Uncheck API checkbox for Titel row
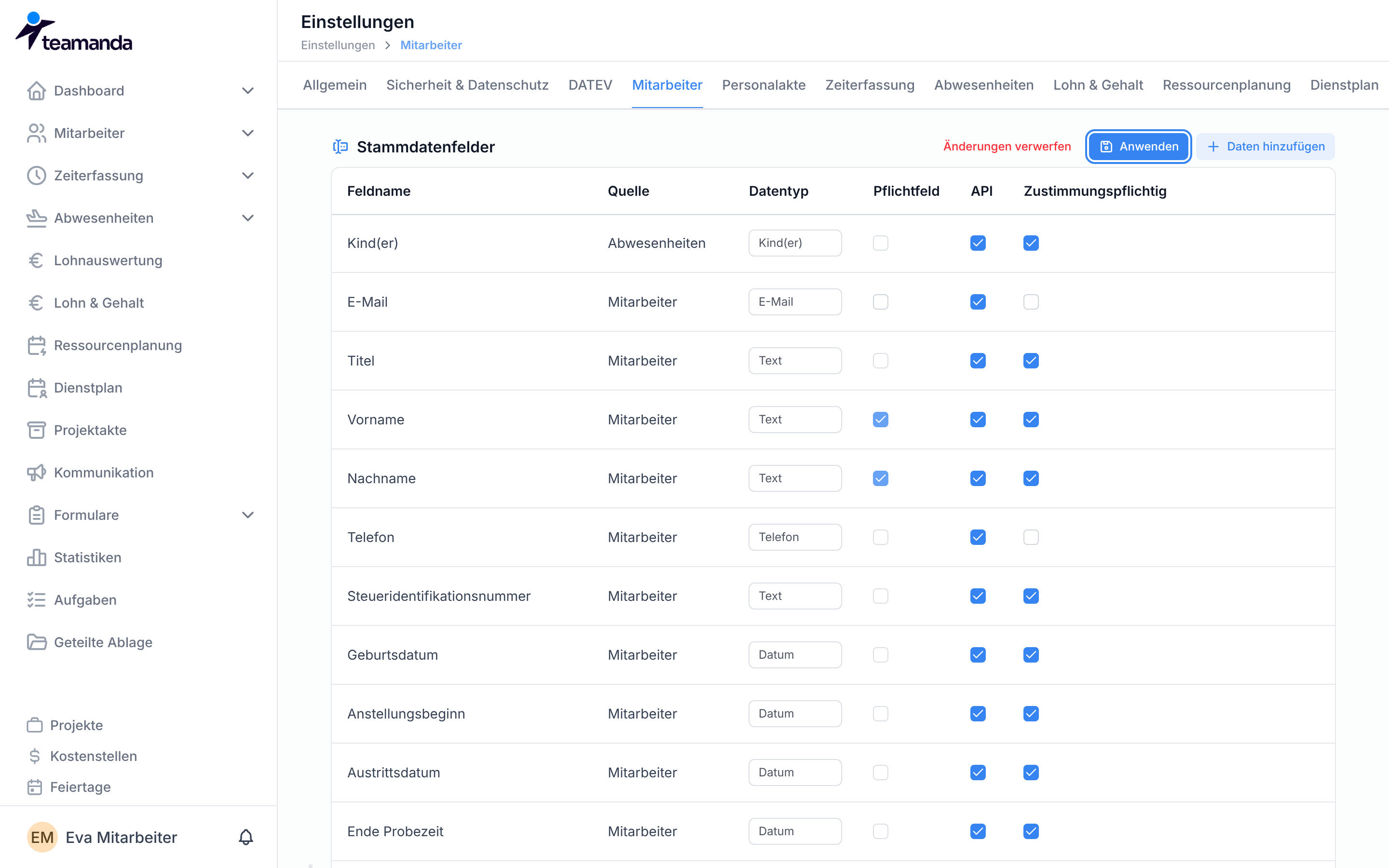Image resolution: width=1389 pixels, height=868 pixels. coord(978,361)
